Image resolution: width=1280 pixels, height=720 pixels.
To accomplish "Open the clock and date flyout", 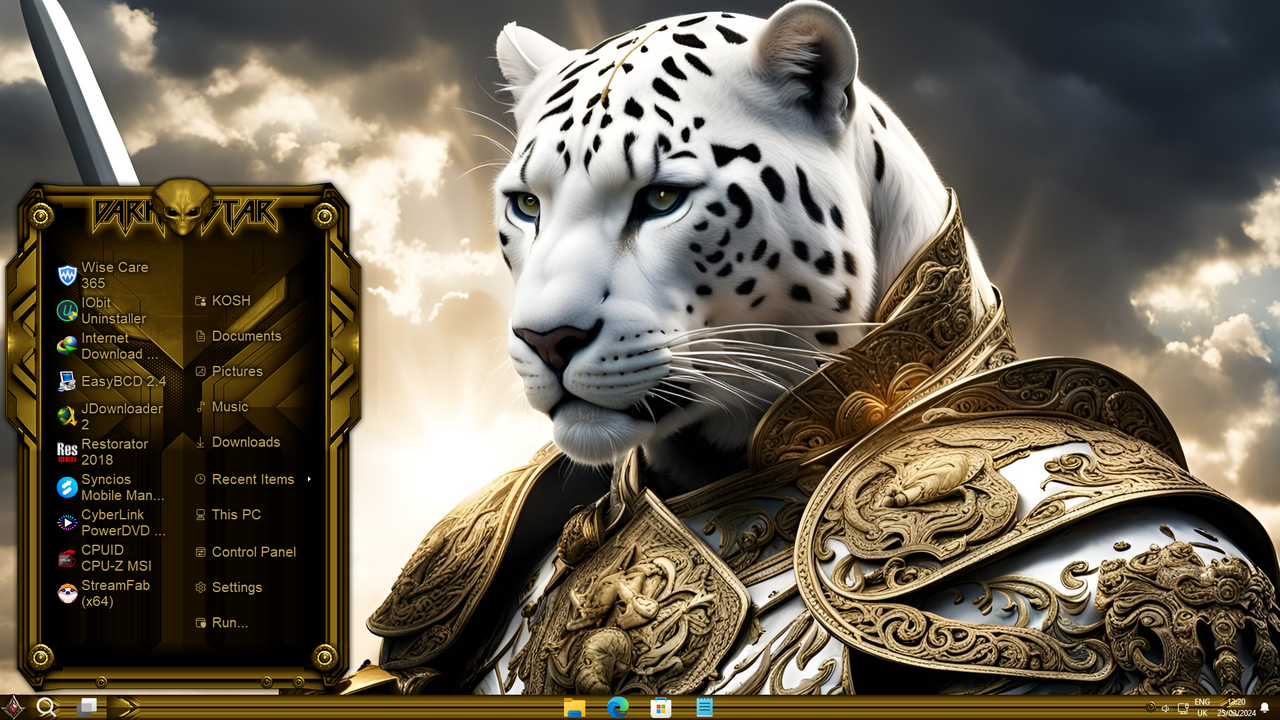I will (1236, 708).
